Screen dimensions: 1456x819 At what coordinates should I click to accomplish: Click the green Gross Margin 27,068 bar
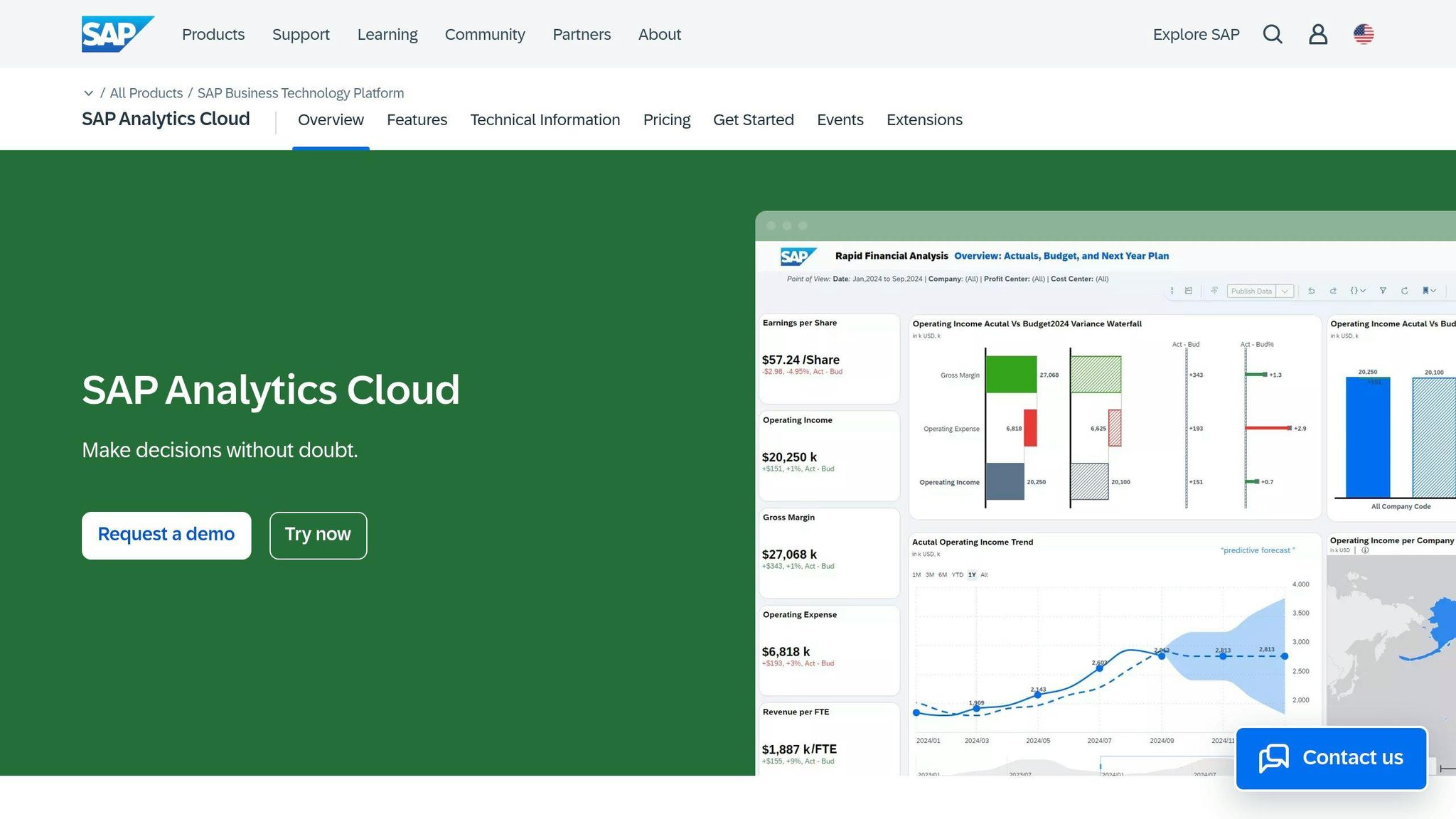coord(1012,374)
